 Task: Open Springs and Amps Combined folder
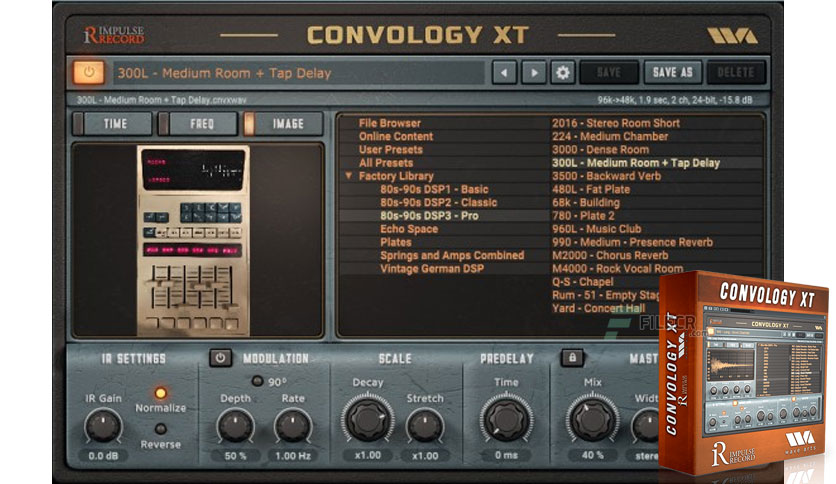pyautogui.click(x=452, y=255)
